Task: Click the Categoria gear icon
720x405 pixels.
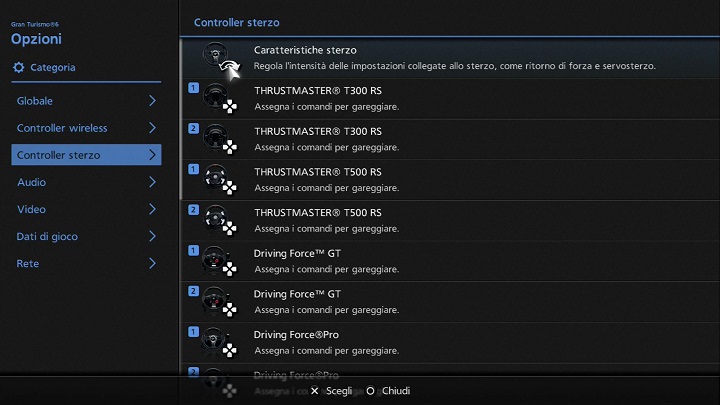Action: tap(19, 68)
